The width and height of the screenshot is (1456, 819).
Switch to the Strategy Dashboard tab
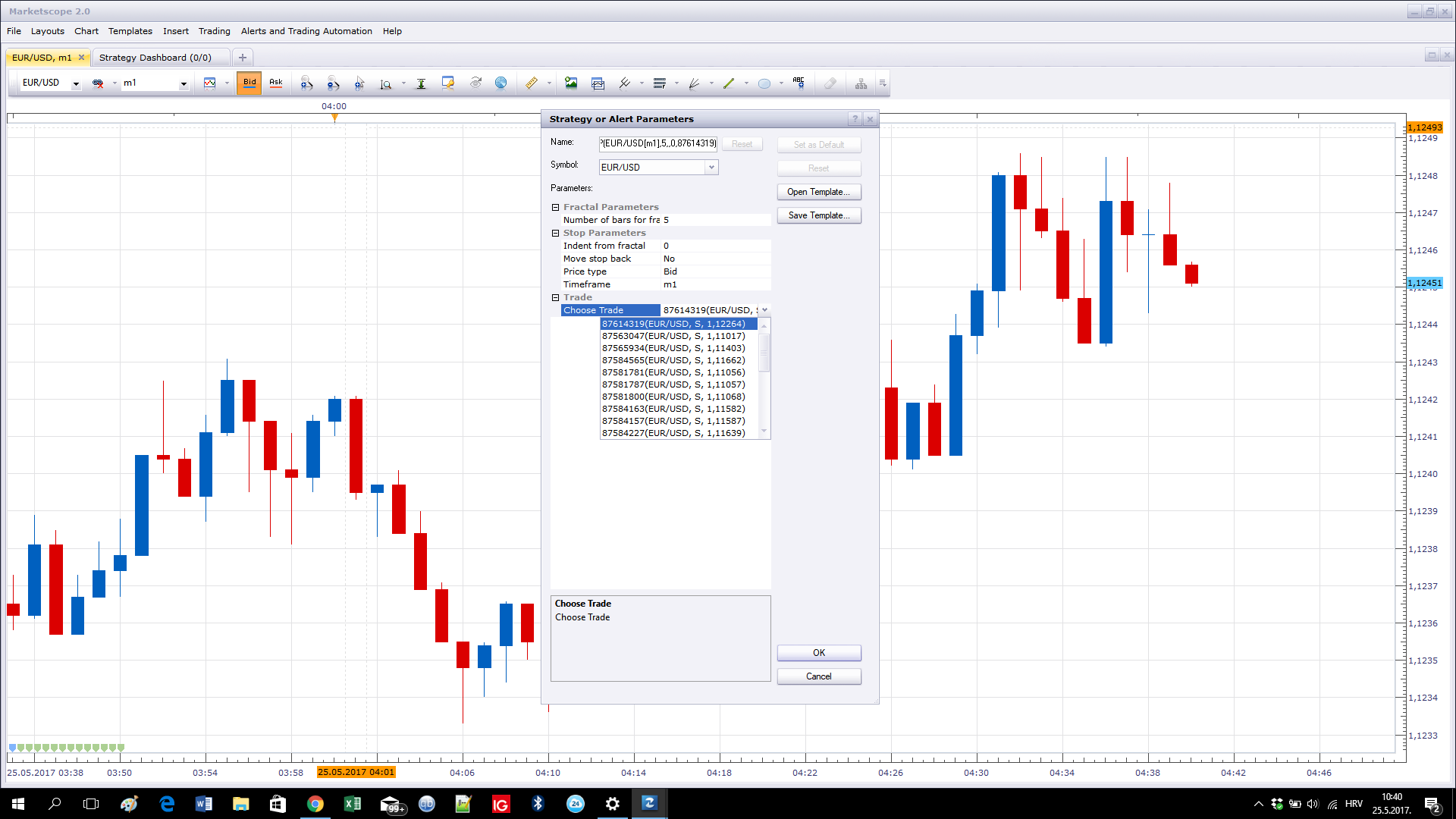point(155,58)
